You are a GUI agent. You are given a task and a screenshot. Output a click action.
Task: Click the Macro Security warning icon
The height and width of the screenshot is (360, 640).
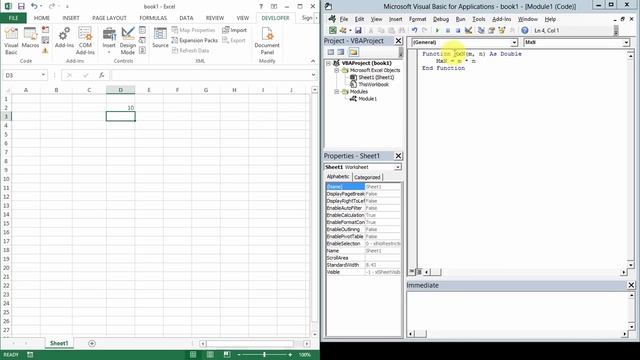(x=45, y=51)
